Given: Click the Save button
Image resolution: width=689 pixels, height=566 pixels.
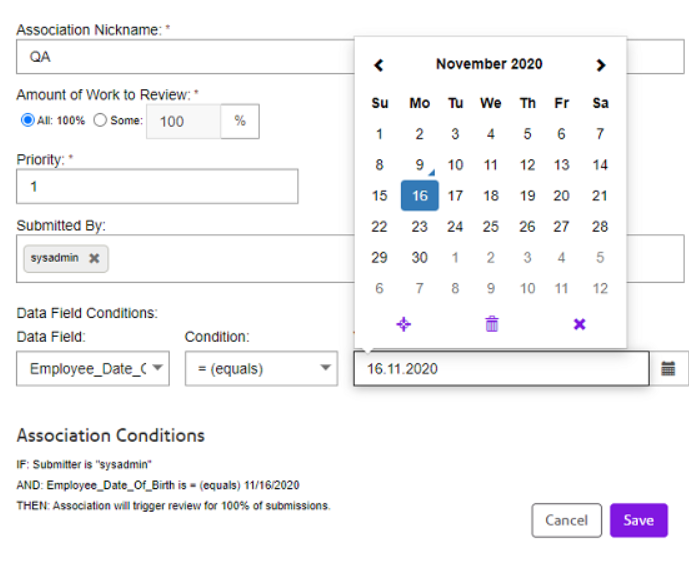Looking at the screenshot, I should (639, 520).
